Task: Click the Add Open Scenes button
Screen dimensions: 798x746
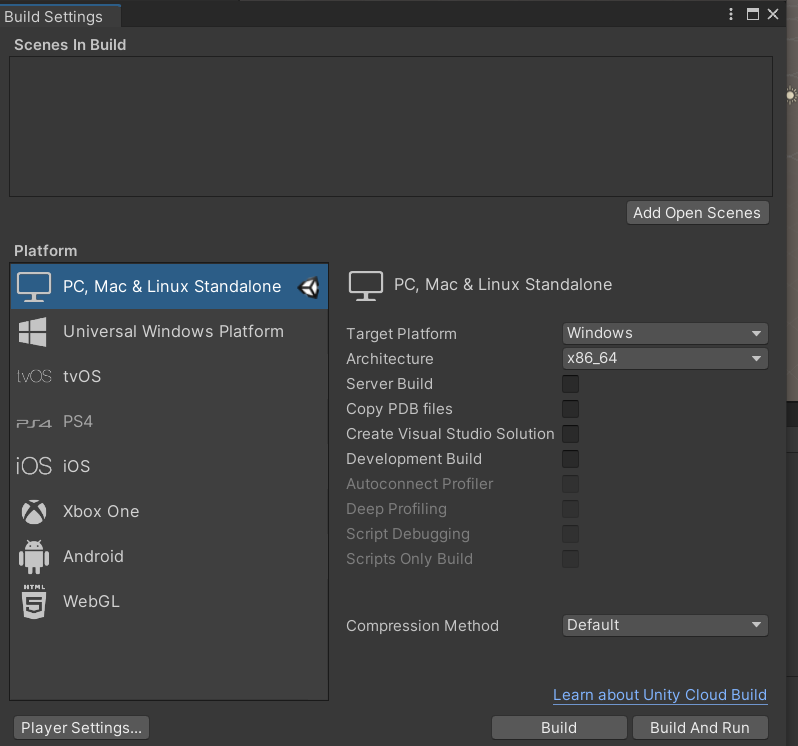Action: pos(697,213)
